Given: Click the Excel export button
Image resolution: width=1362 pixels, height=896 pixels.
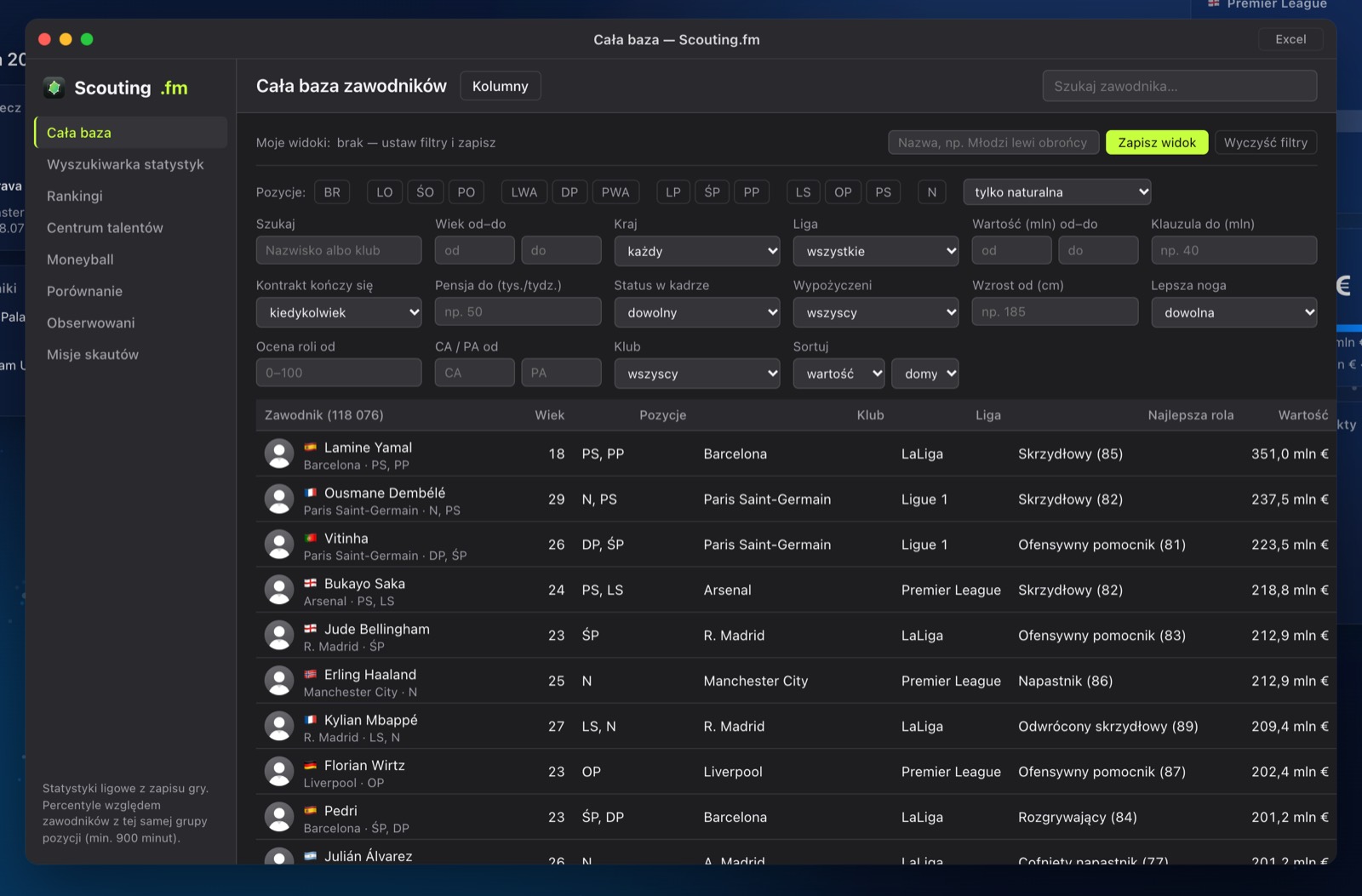Looking at the screenshot, I should [1290, 39].
